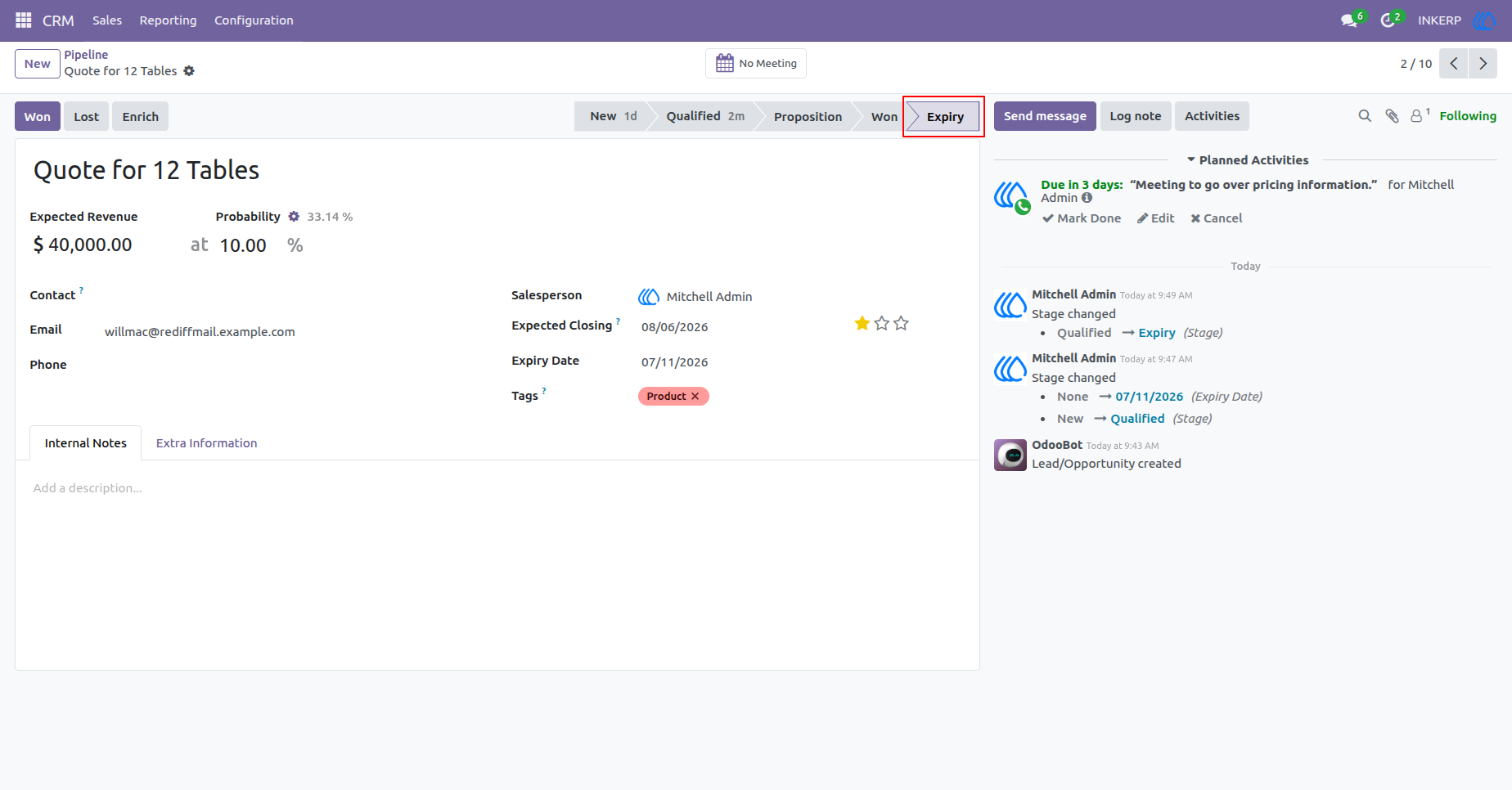Go to the next record arrow
Image resolution: width=1512 pixels, height=790 pixels.
coord(1483,63)
